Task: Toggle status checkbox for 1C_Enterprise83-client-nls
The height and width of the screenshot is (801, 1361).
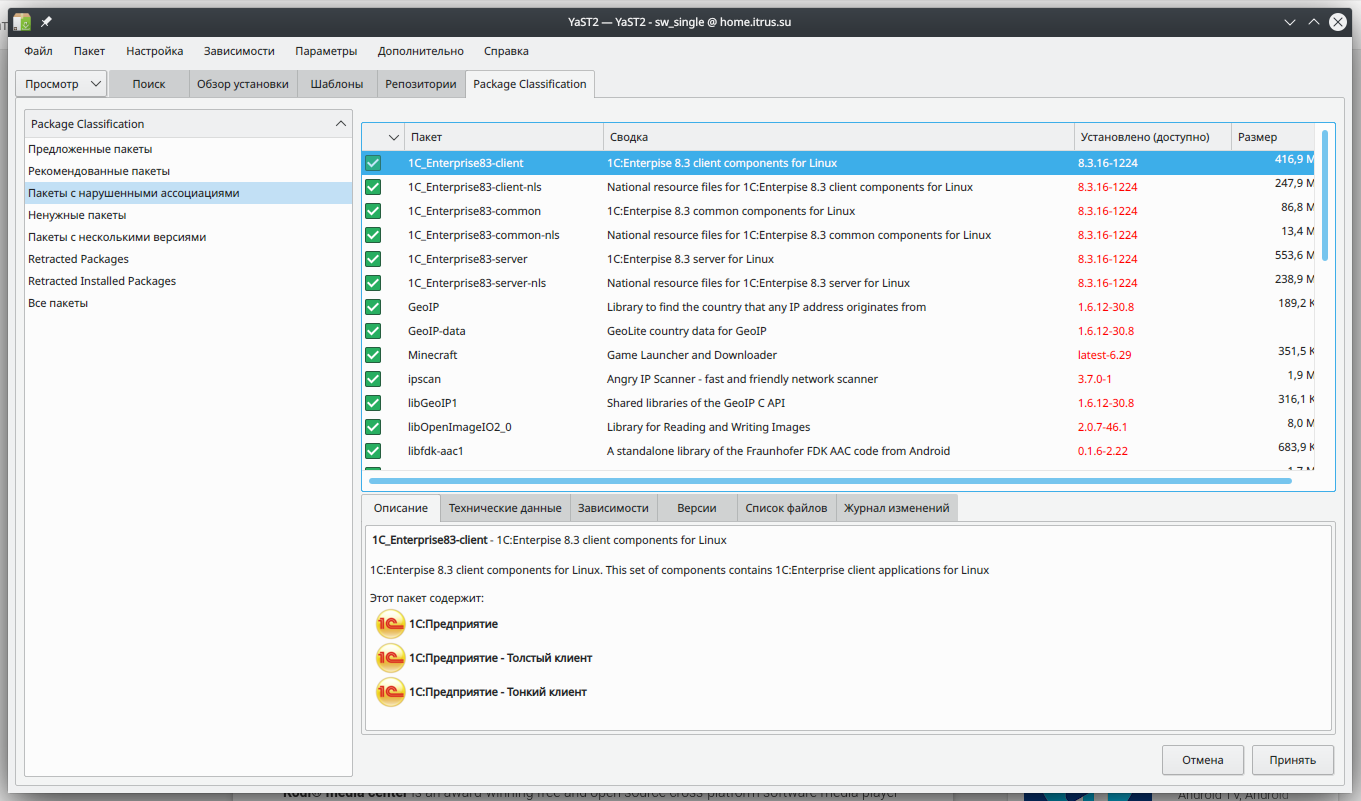Action: (373, 187)
